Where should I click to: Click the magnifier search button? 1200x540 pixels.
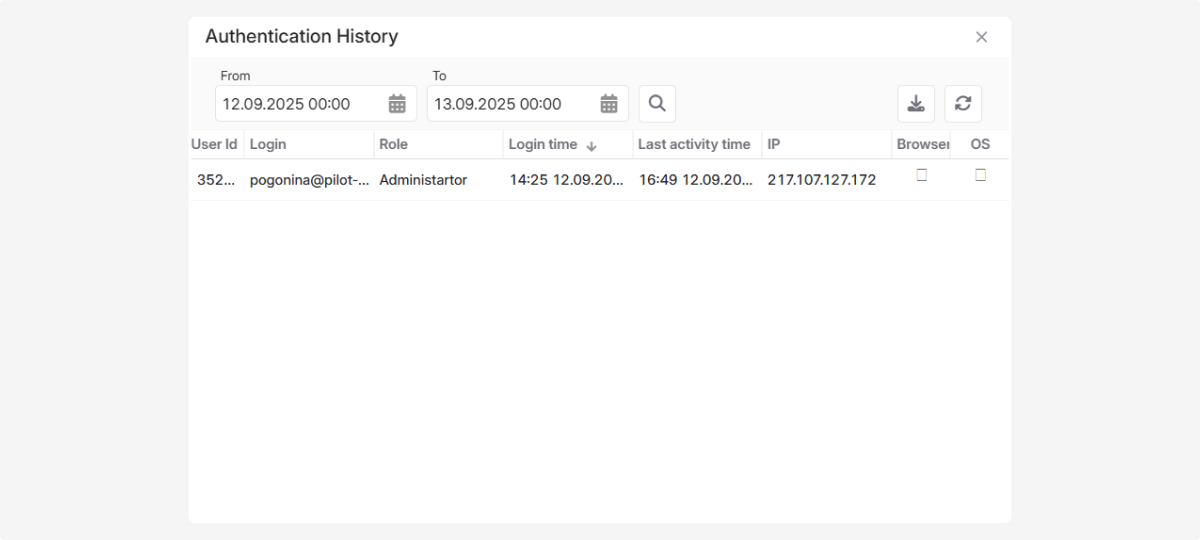(657, 104)
